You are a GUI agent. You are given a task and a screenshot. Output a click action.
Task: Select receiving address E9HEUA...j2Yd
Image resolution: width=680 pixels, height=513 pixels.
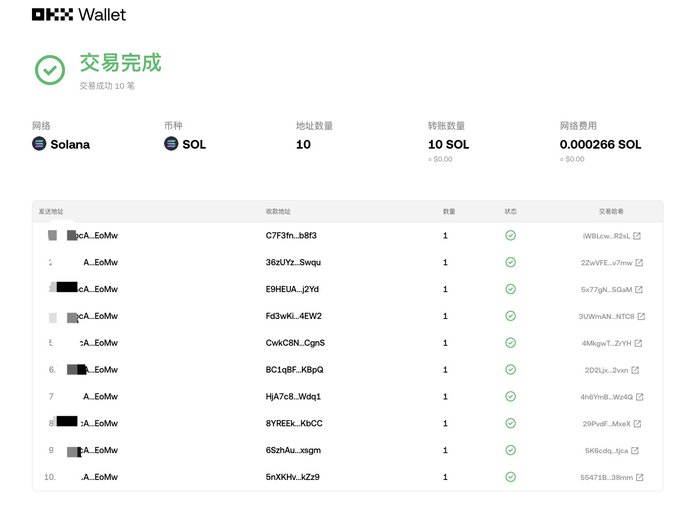pyautogui.click(x=292, y=289)
